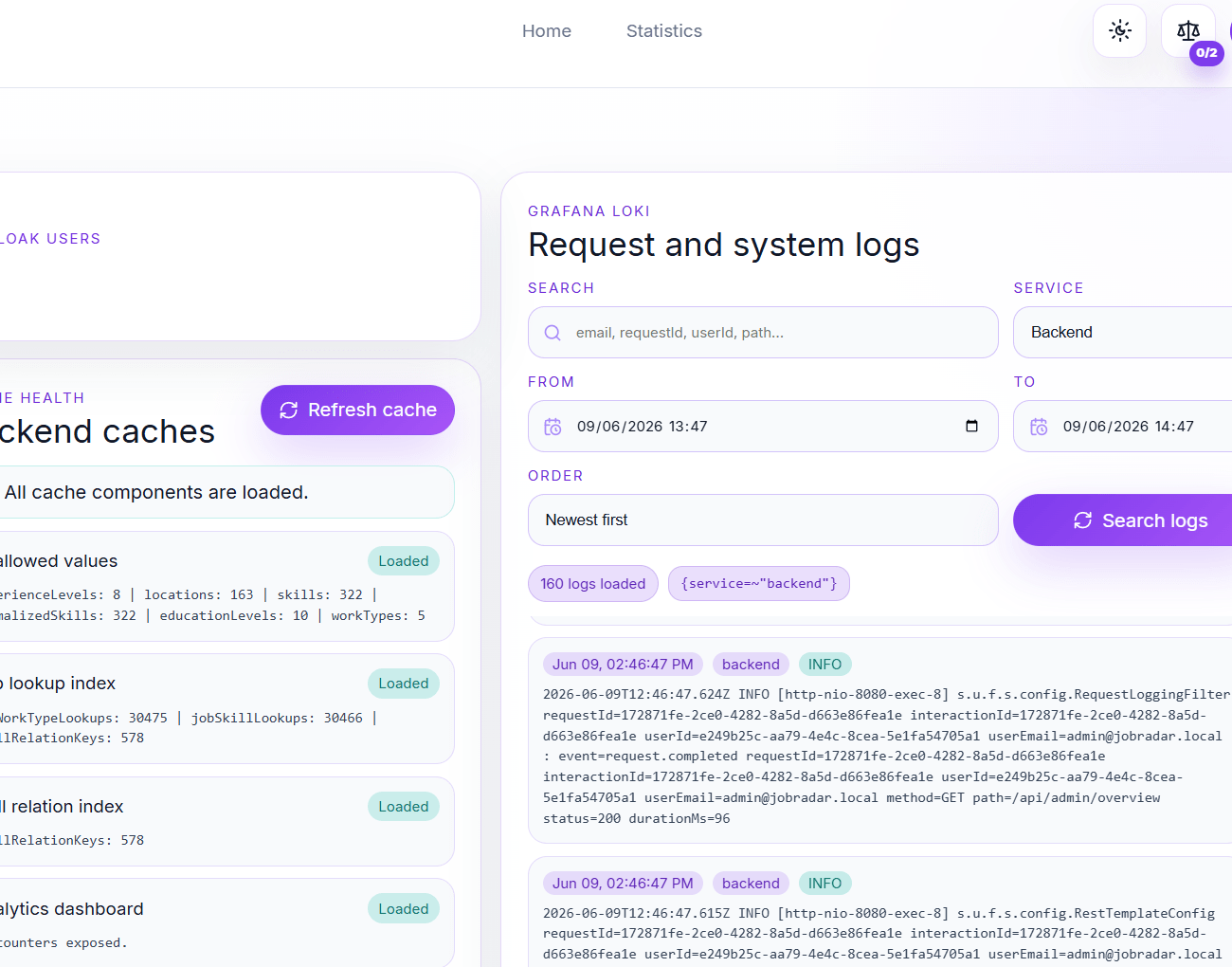This screenshot has width=1232, height=967.
Task: Click the second log entry's INFO tag
Action: (x=824, y=884)
